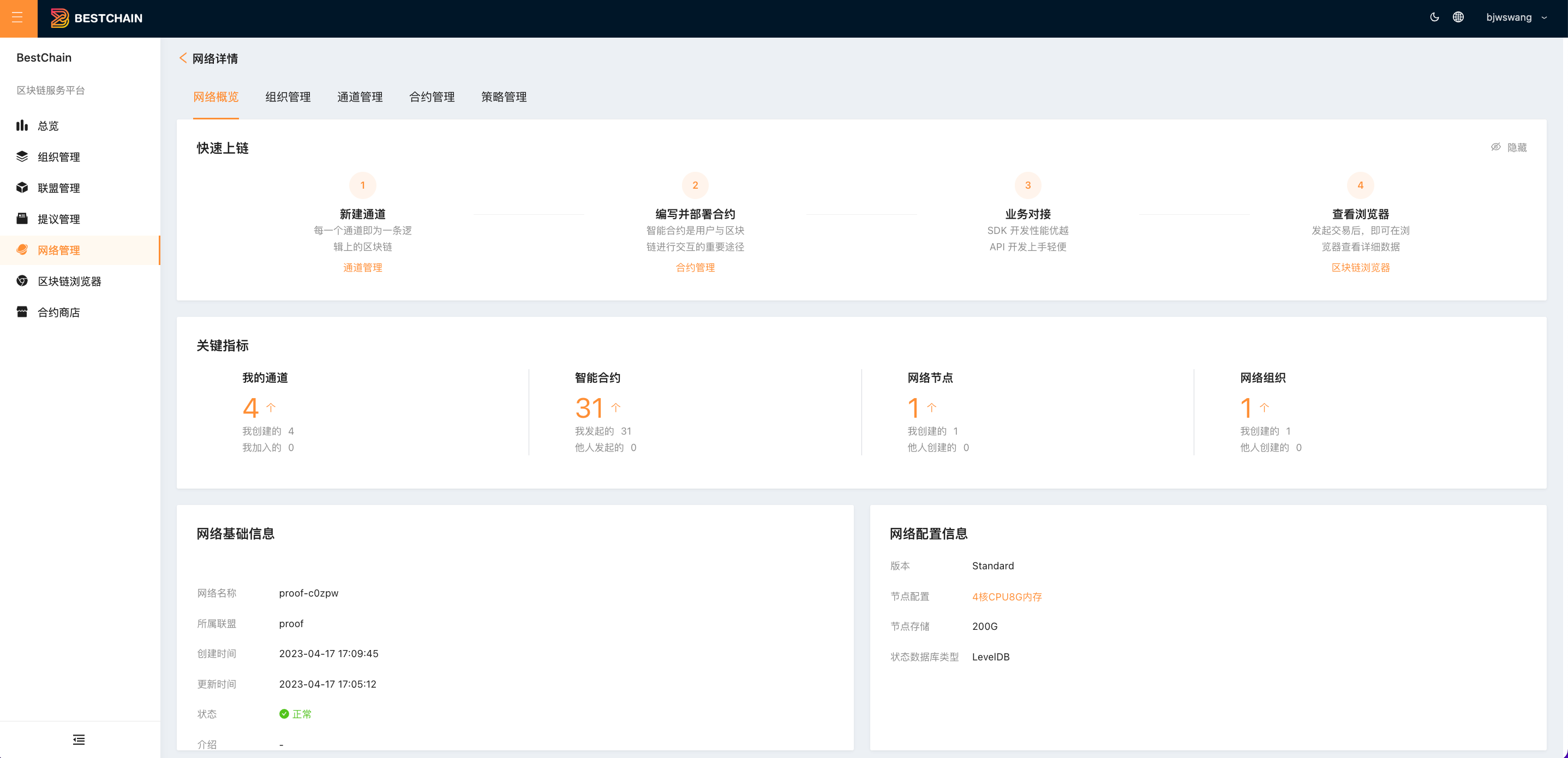Click the update time 2023-04-17 17:05:12
The width and height of the screenshot is (1568, 758).
tap(327, 684)
